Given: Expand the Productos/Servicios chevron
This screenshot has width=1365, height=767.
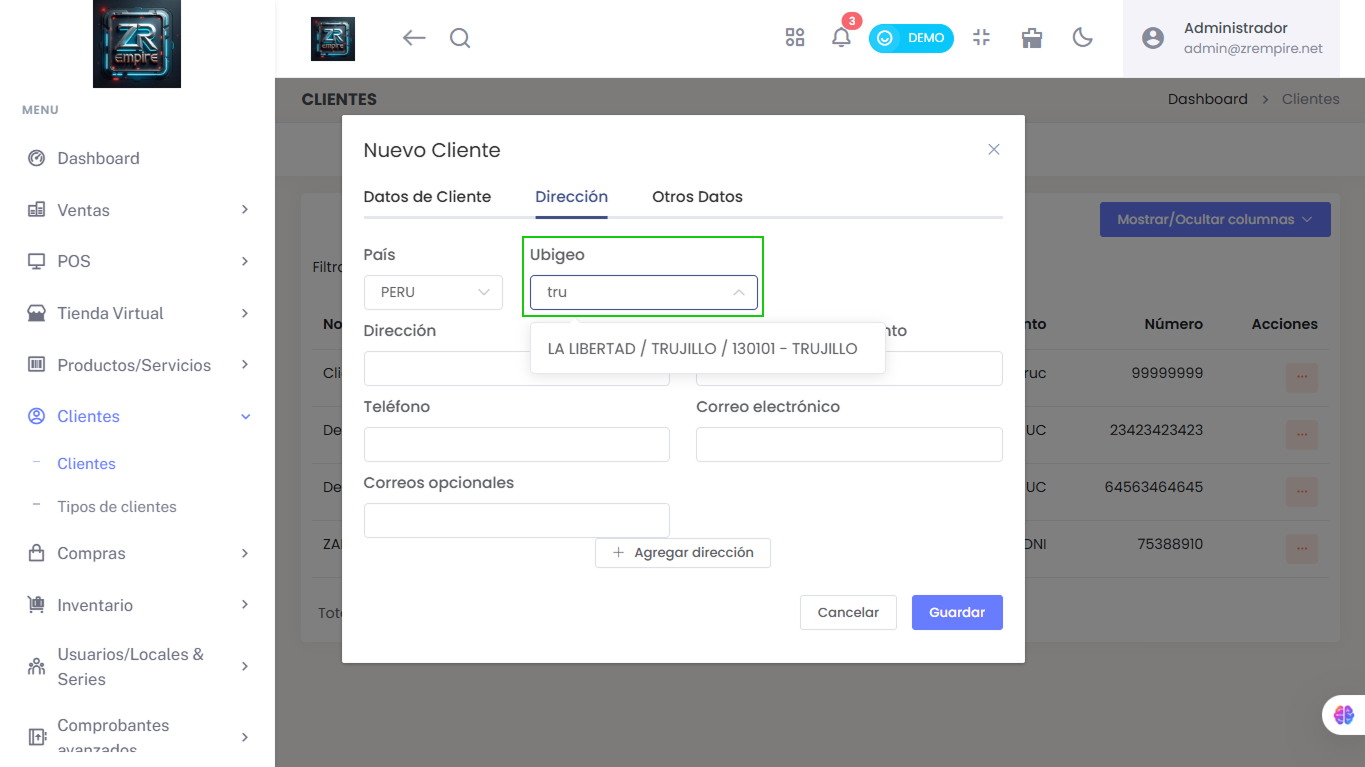Looking at the screenshot, I should pos(245,365).
